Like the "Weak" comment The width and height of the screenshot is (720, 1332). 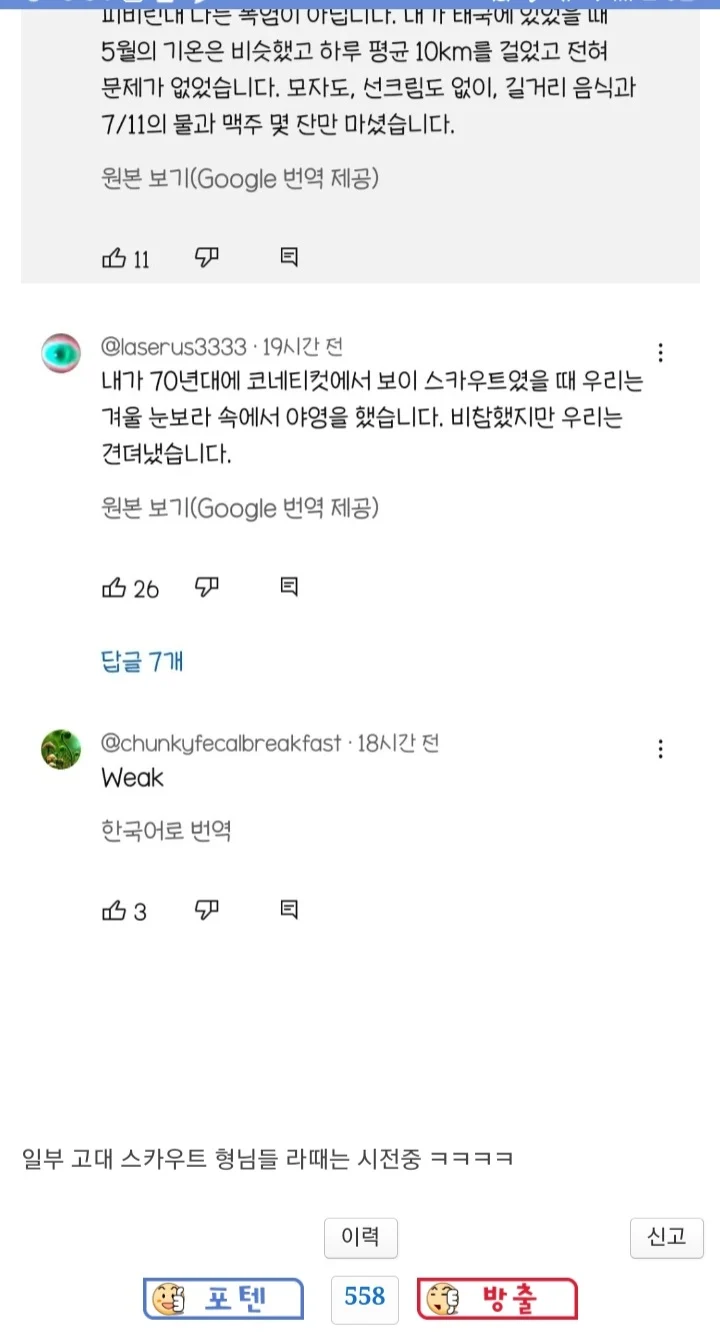(x=114, y=911)
